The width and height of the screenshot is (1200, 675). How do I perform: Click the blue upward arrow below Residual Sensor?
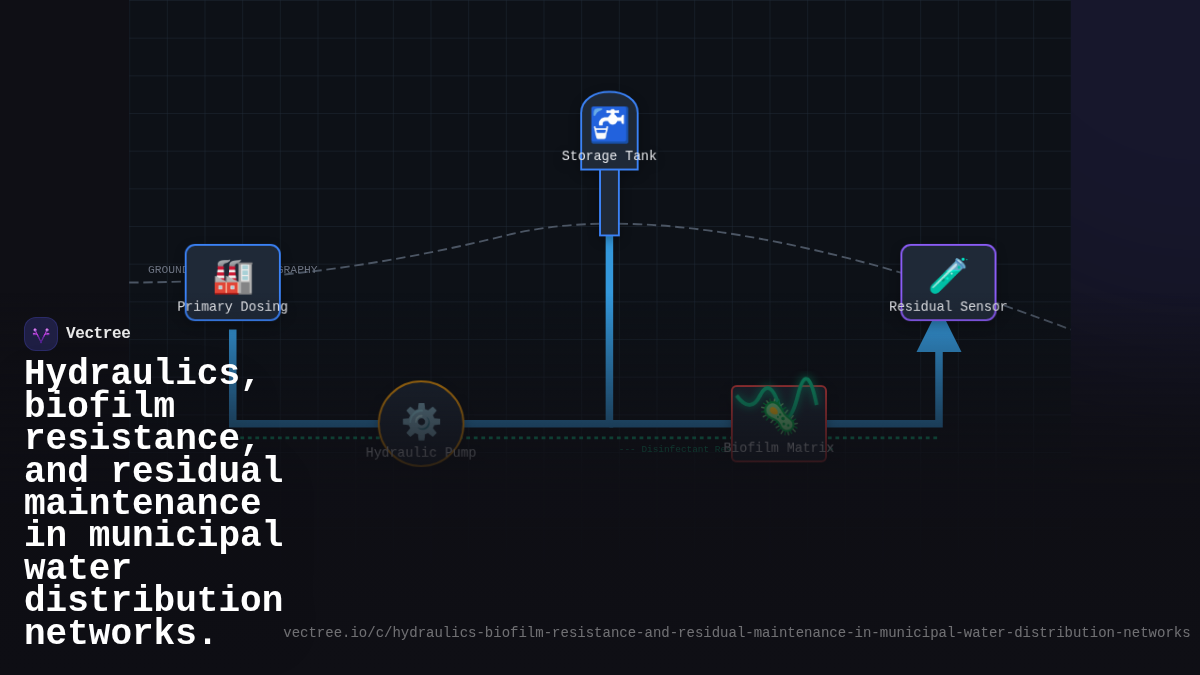click(x=939, y=336)
